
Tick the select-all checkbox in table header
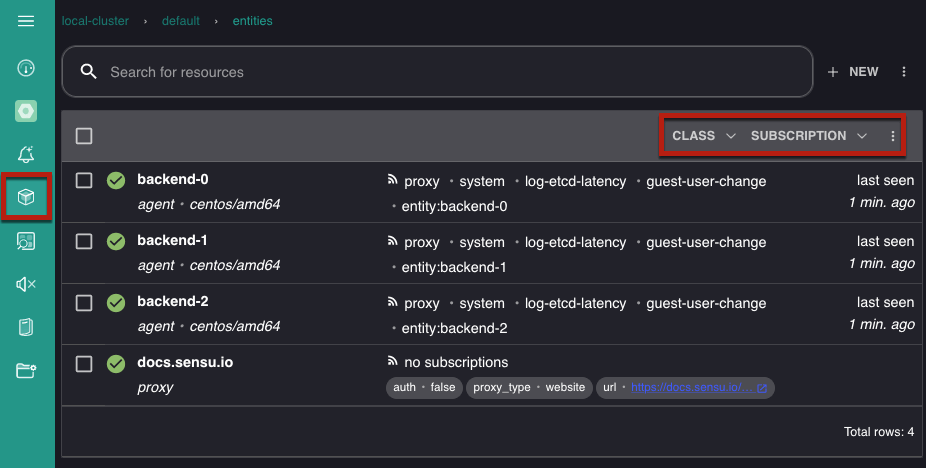click(x=84, y=136)
